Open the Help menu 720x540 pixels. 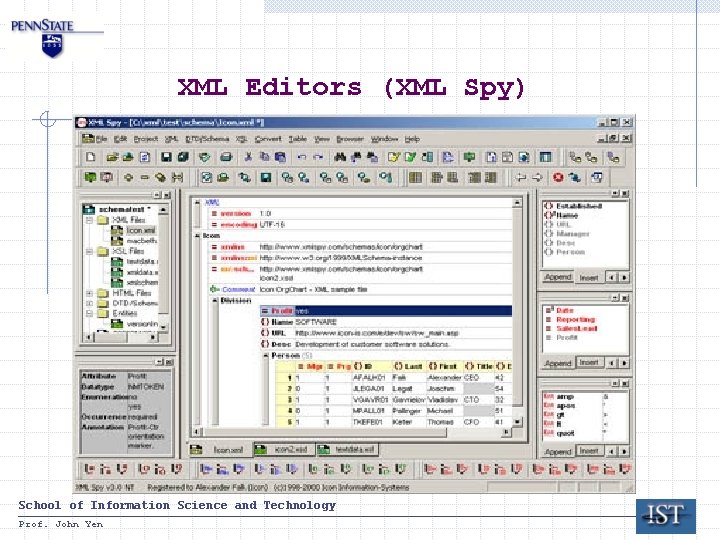[x=412, y=139]
